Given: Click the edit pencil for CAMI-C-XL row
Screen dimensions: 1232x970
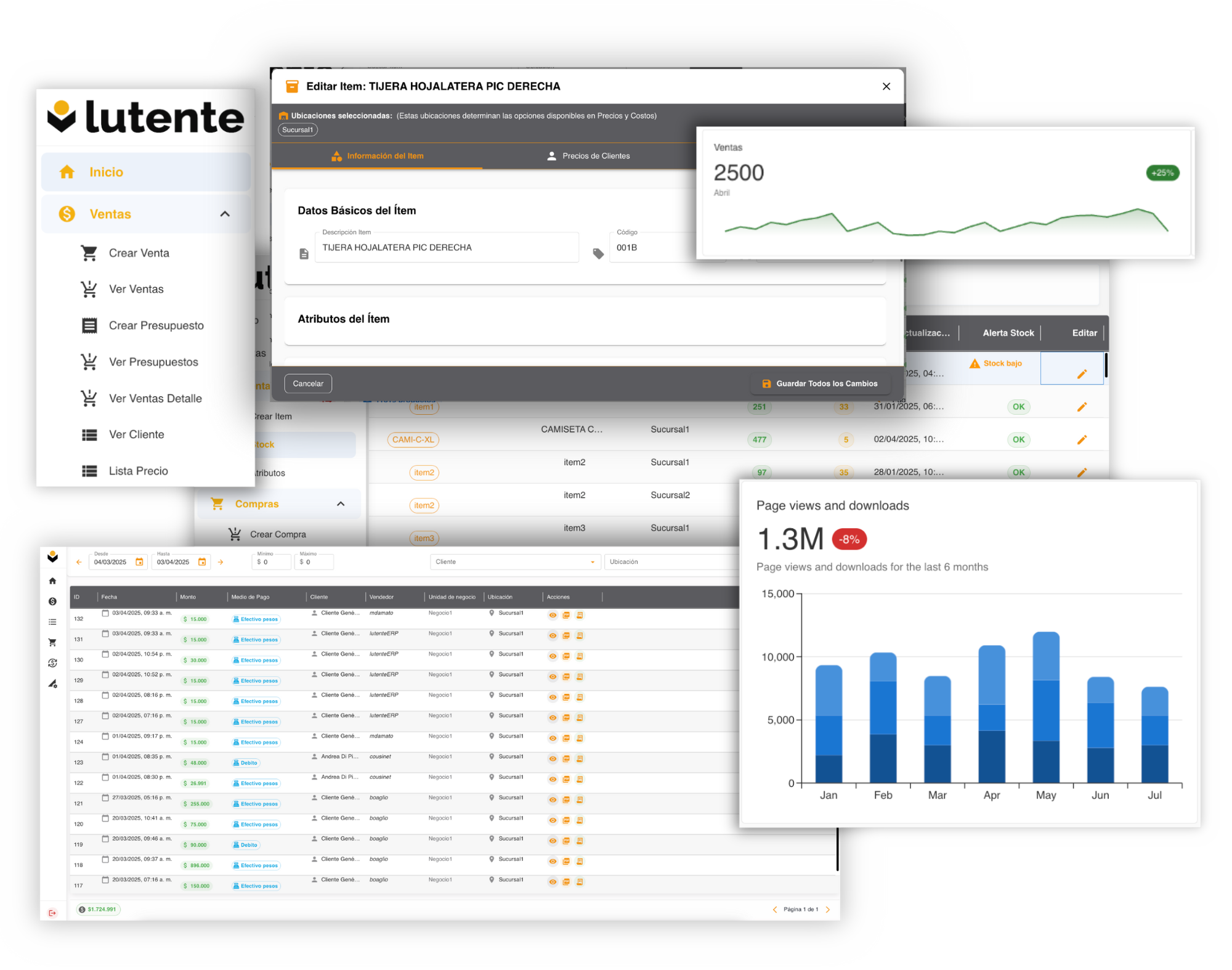Looking at the screenshot, I should [x=1082, y=440].
